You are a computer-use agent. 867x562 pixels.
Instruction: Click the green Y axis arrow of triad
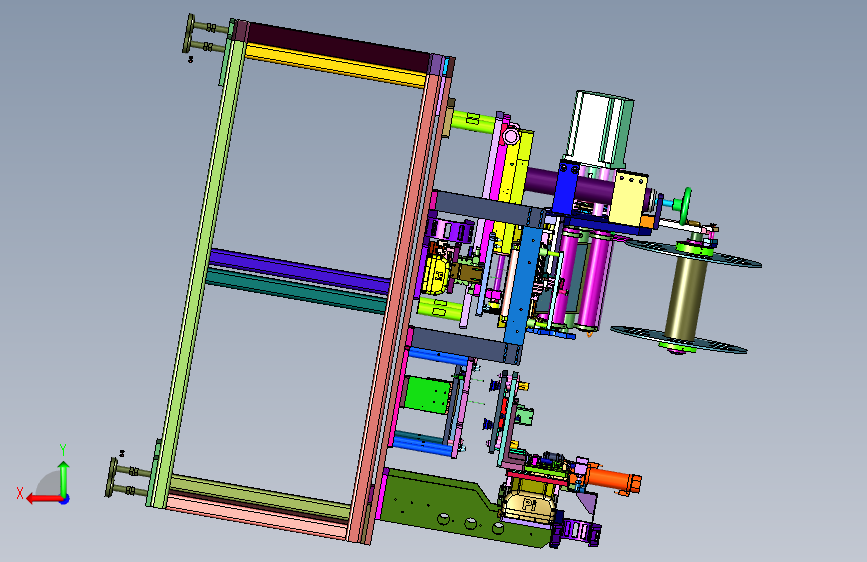pyautogui.click(x=64, y=480)
